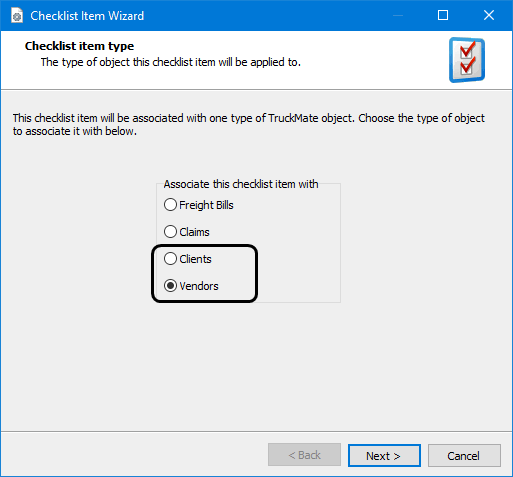Minimize the wizard window
This screenshot has height=477, width=513.
point(398,15)
